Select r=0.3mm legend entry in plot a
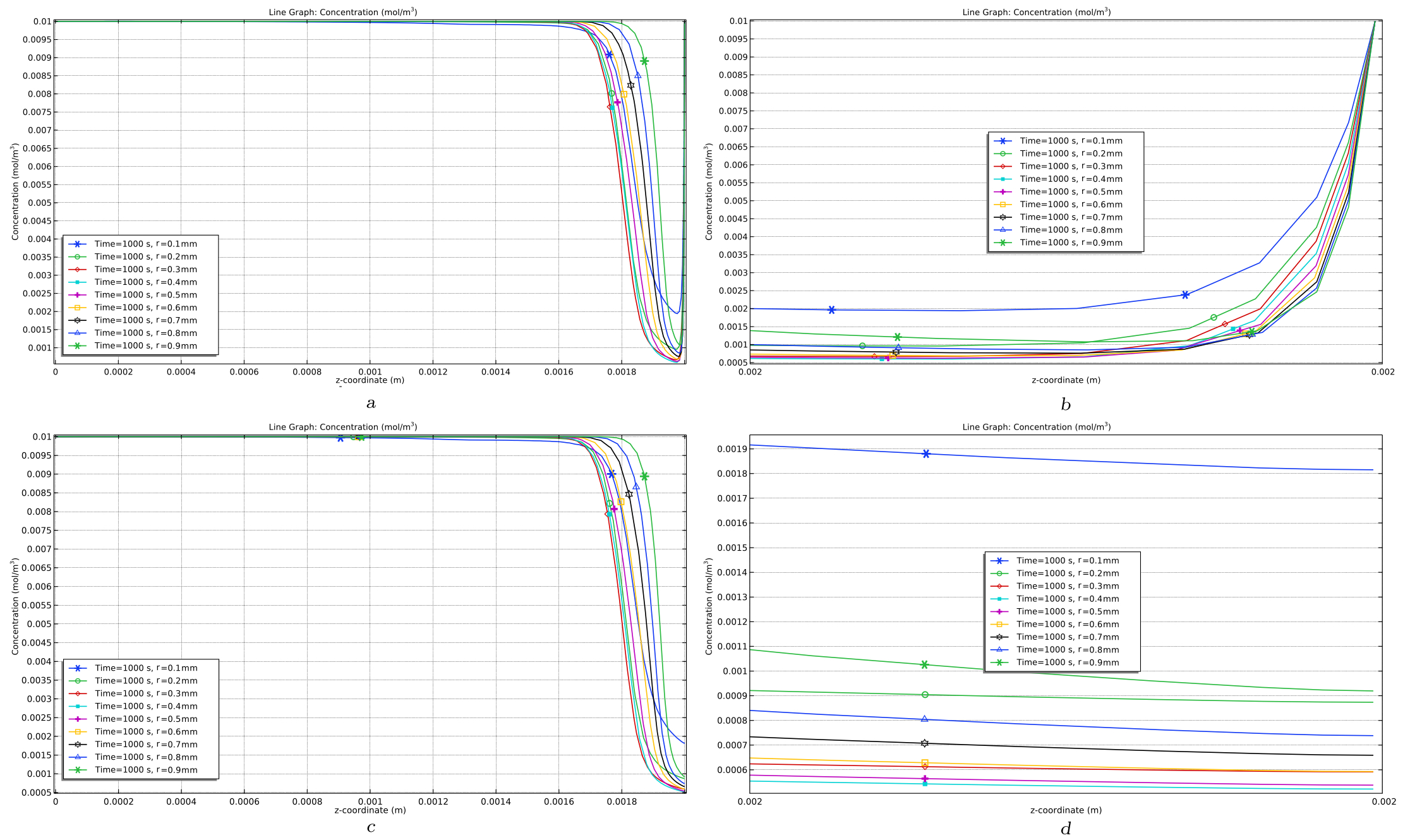 pos(145,269)
